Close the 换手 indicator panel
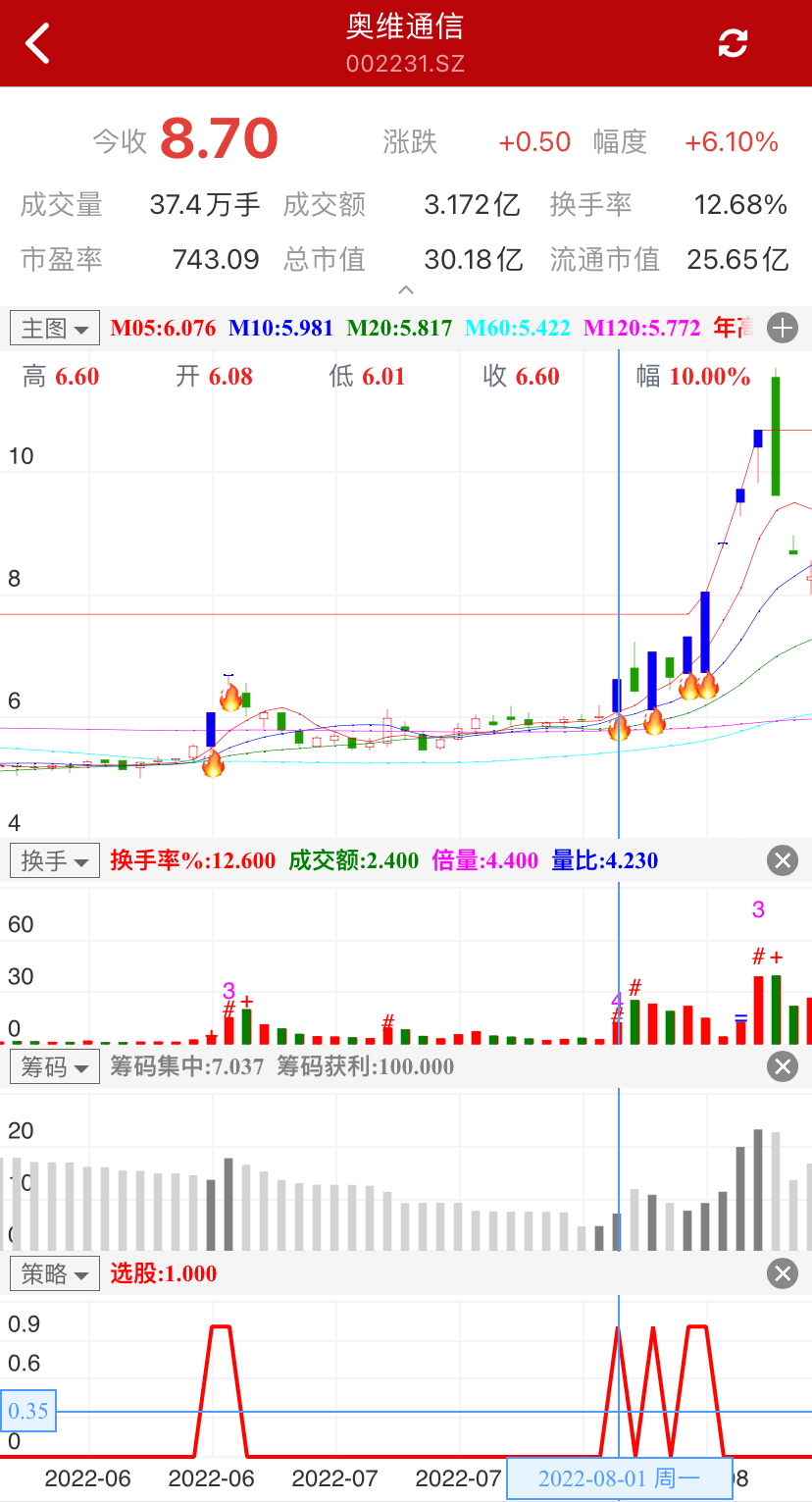 tap(783, 861)
